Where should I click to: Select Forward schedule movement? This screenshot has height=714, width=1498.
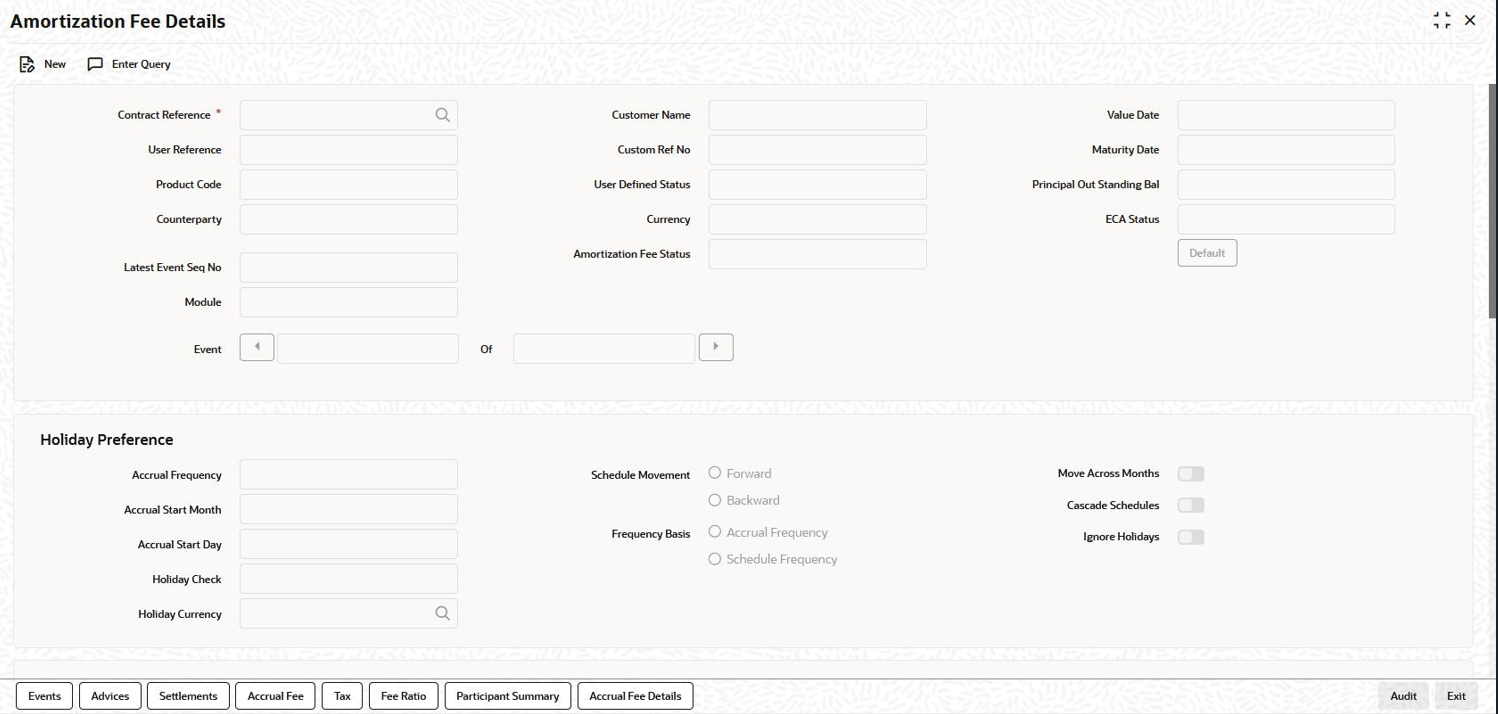(x=715, y=473)
